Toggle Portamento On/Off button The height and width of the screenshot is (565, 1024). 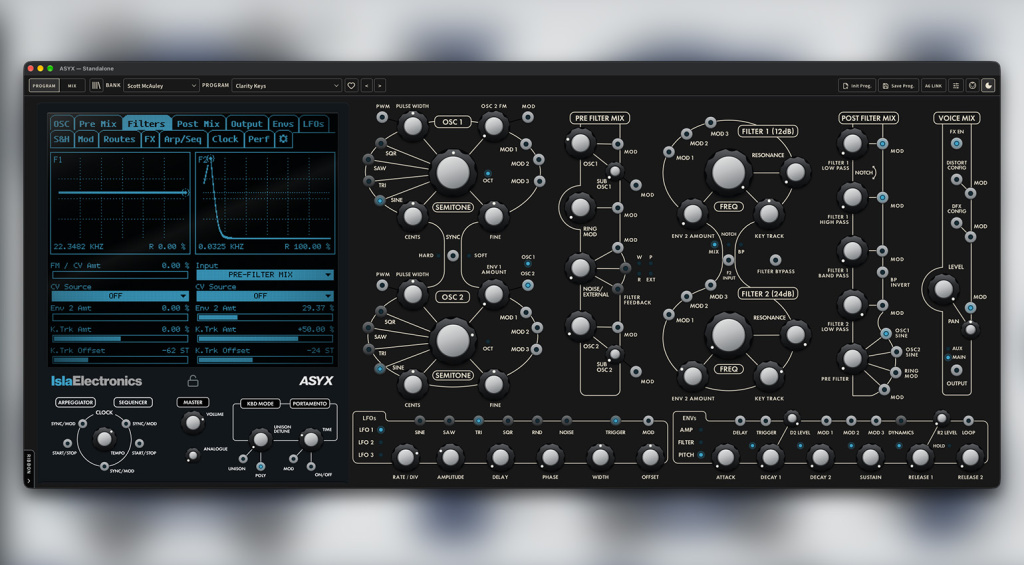coord(311,466)
